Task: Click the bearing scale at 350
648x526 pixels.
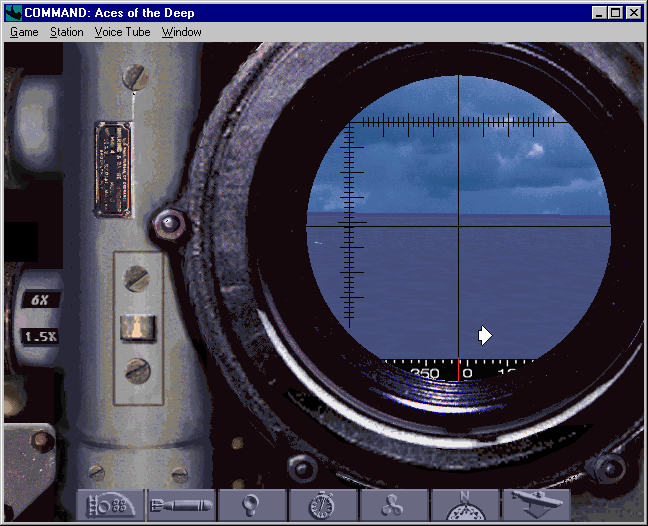Action: pos(425,374)
